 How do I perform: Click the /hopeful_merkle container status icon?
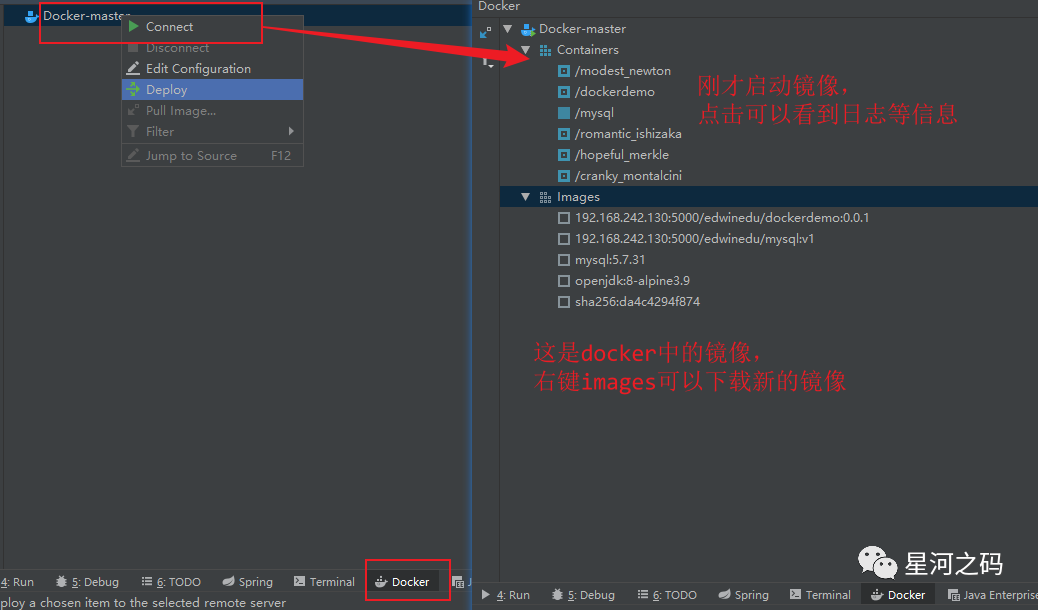(564, 155)
